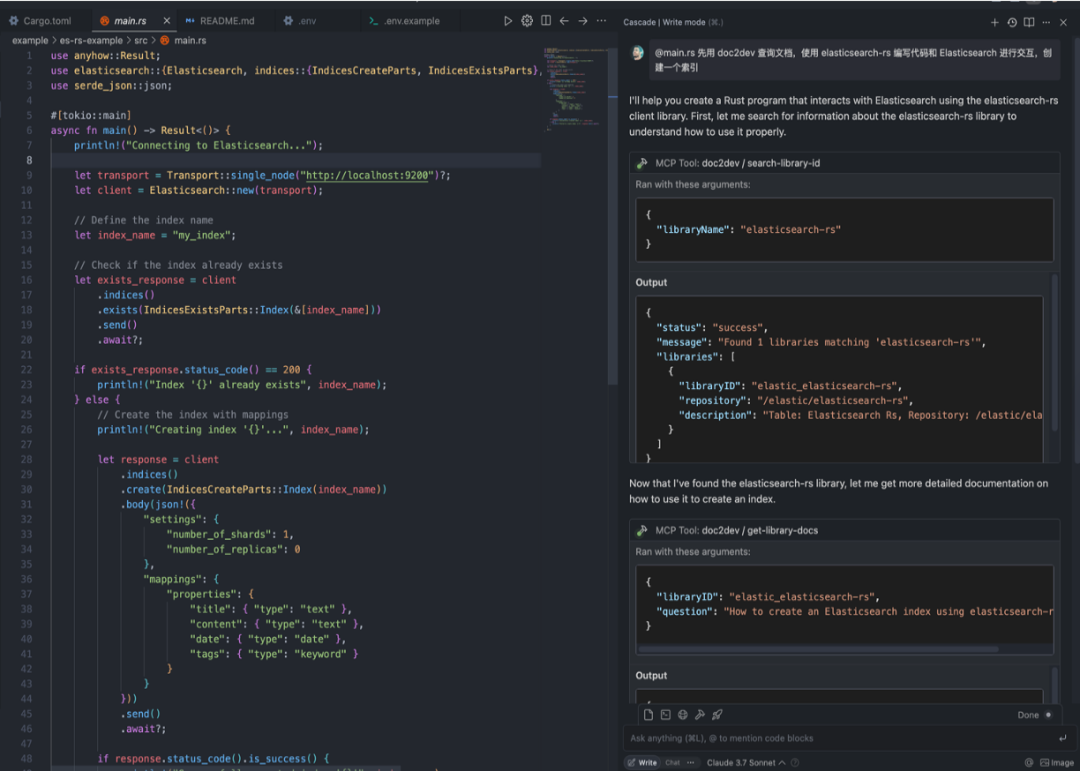Start a new Cascade conversation

click(994, 22)
